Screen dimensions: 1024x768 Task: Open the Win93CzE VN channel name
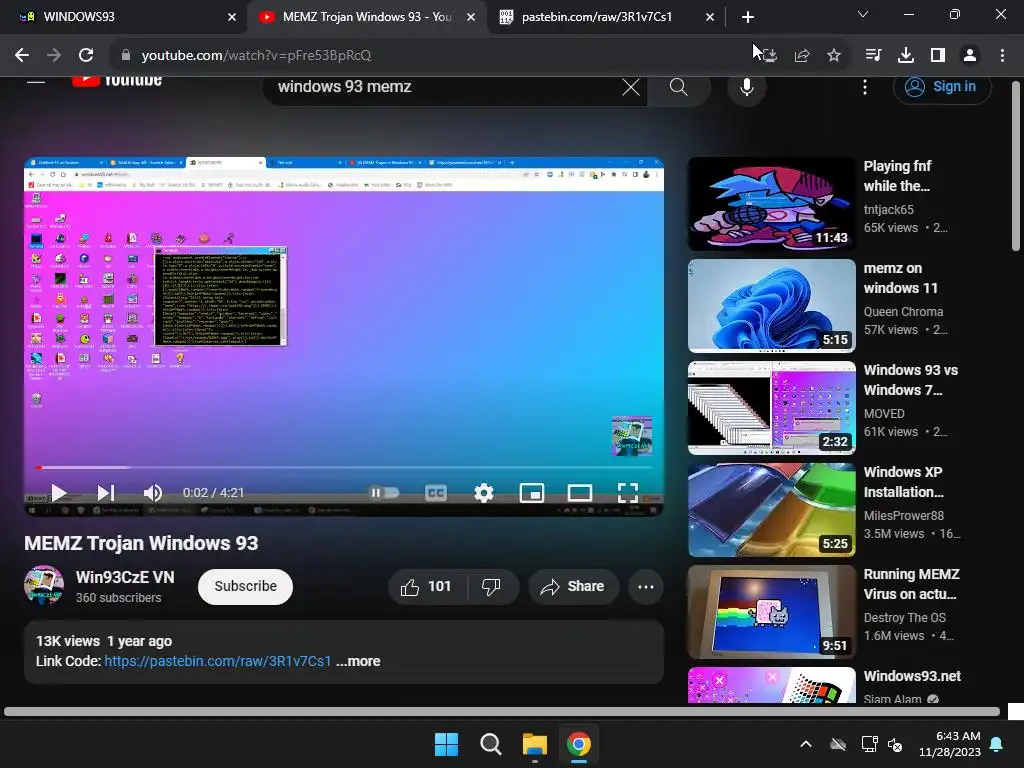125,577
